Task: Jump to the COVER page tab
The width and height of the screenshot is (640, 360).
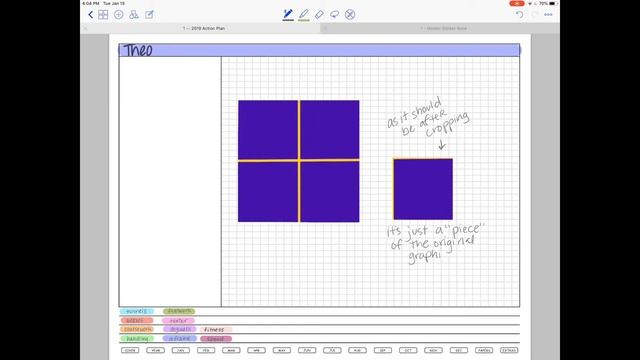Action: [130, 350]
